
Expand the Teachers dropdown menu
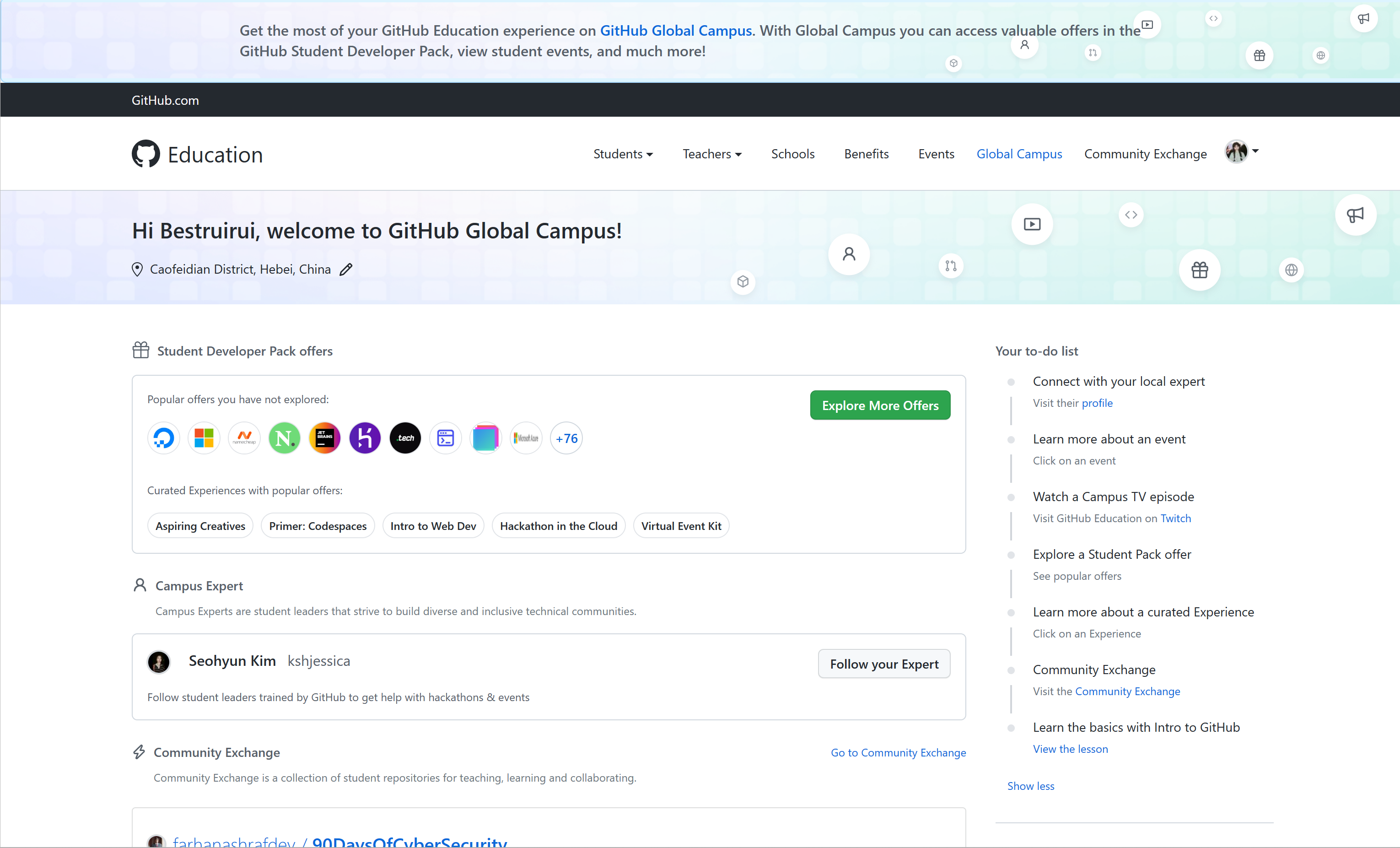coord(712,154)
